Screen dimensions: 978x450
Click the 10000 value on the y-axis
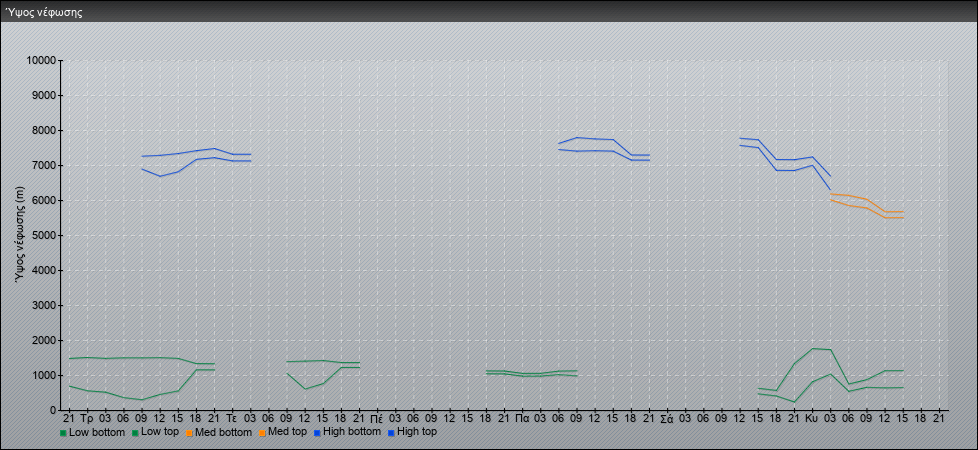click(x=42, y=61)
